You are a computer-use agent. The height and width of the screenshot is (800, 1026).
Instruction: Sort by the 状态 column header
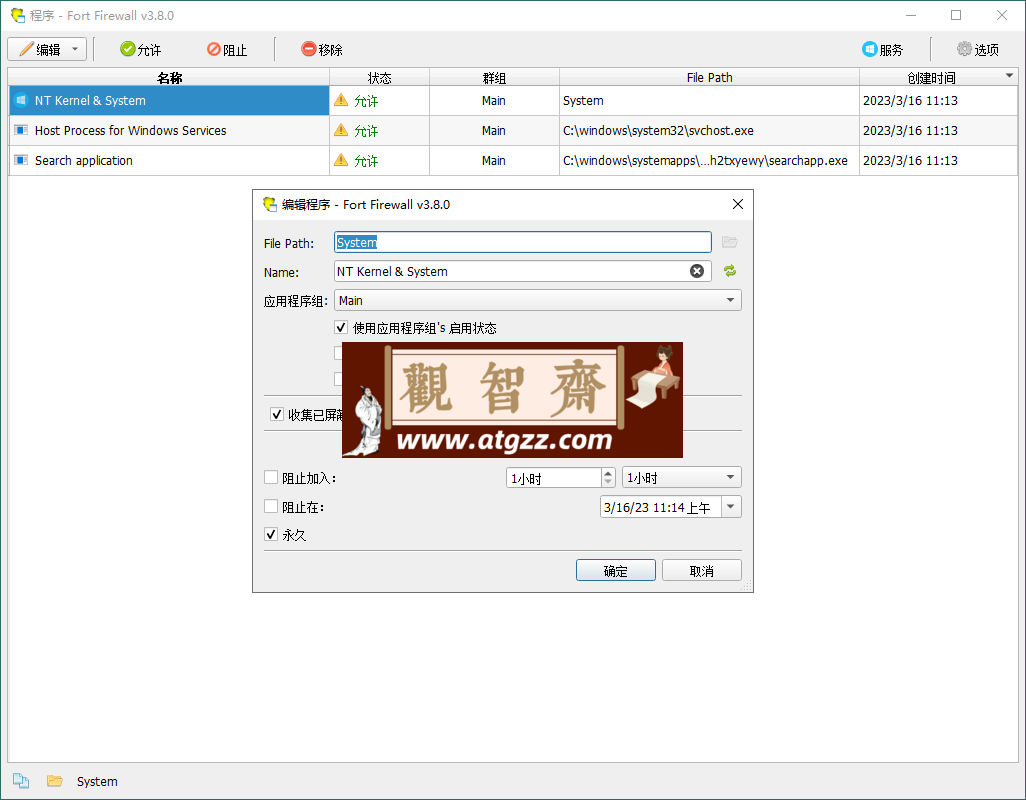pyautogui.click(x=380, y=77)
